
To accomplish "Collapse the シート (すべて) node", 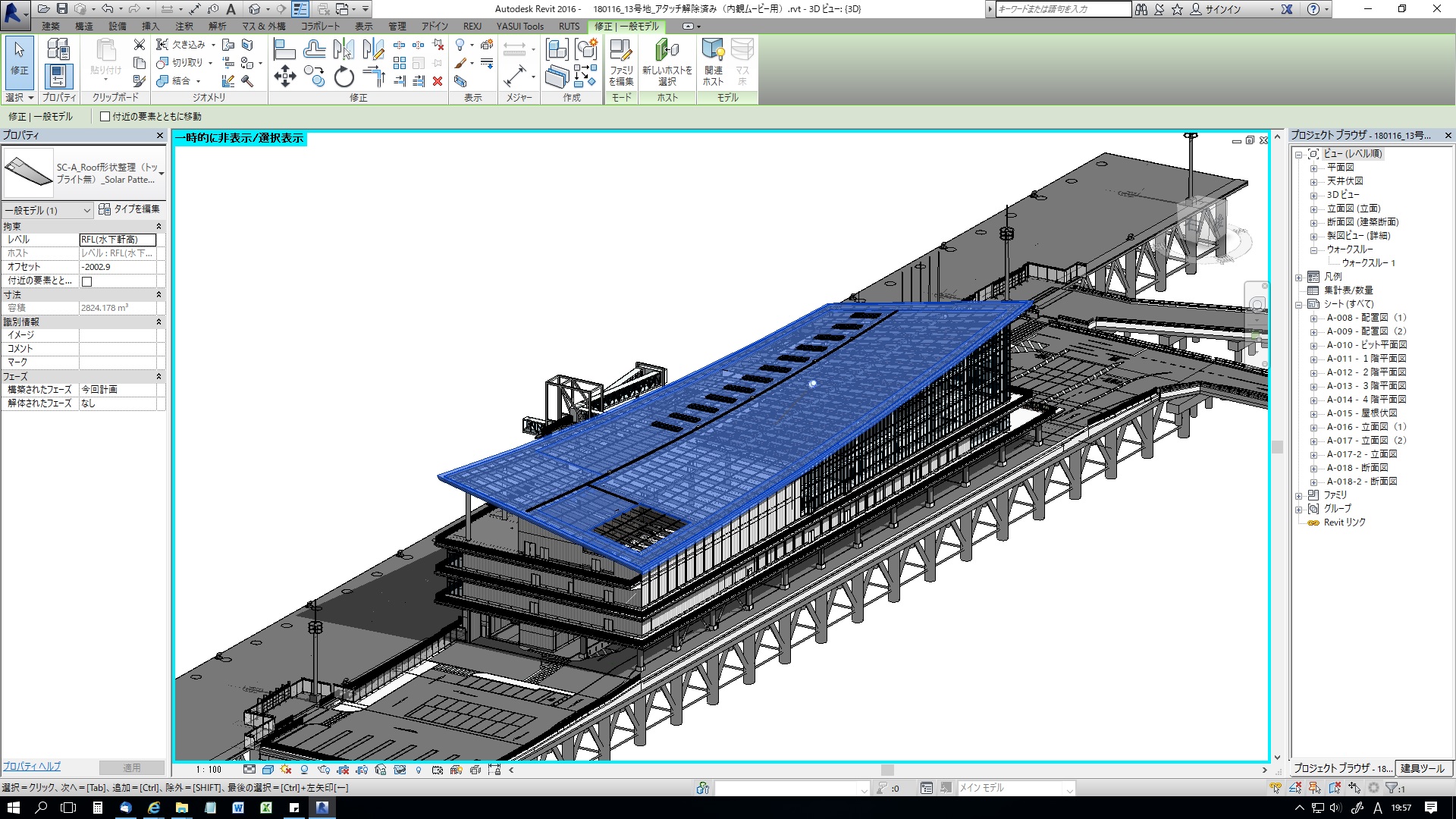I will 1299,304.
